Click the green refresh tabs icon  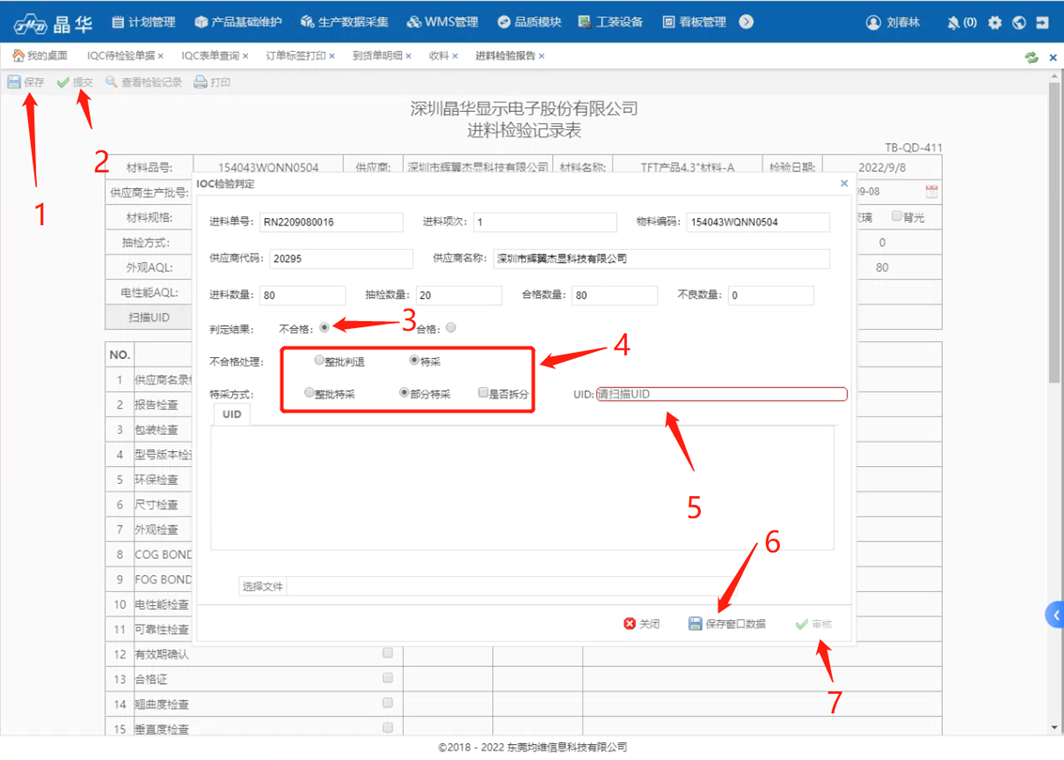[x=1031, y=57]
